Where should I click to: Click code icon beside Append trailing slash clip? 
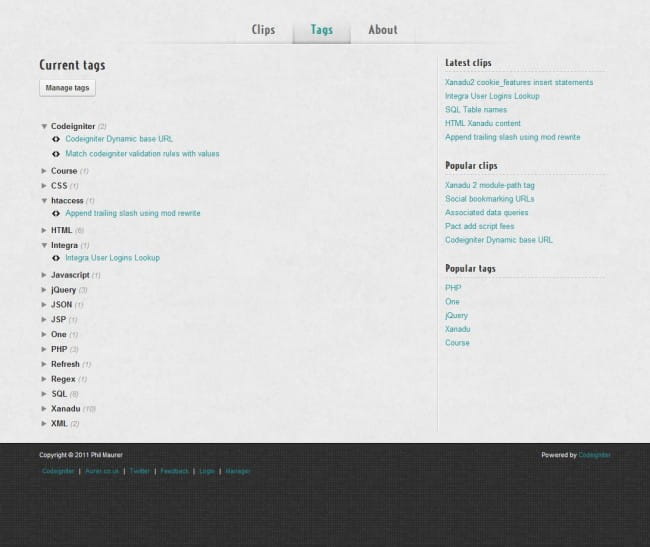56,213
